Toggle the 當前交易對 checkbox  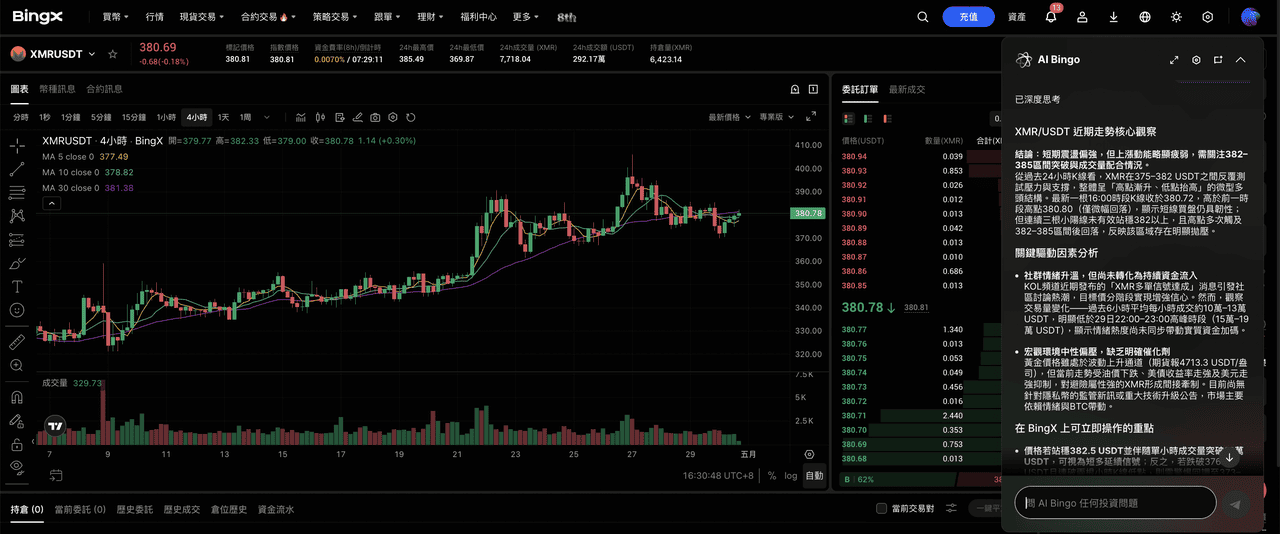[x=881, y=509]
